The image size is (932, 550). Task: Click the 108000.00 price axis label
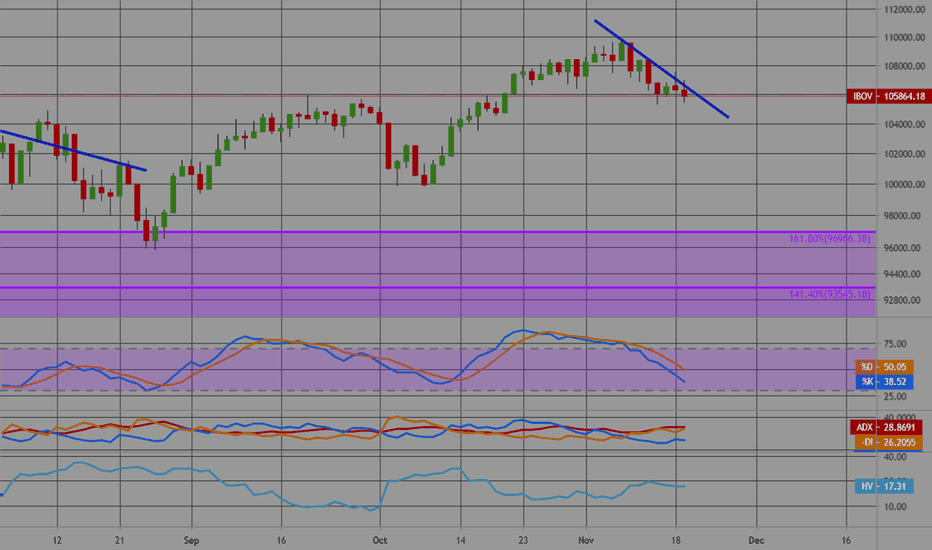coord(904,66)
